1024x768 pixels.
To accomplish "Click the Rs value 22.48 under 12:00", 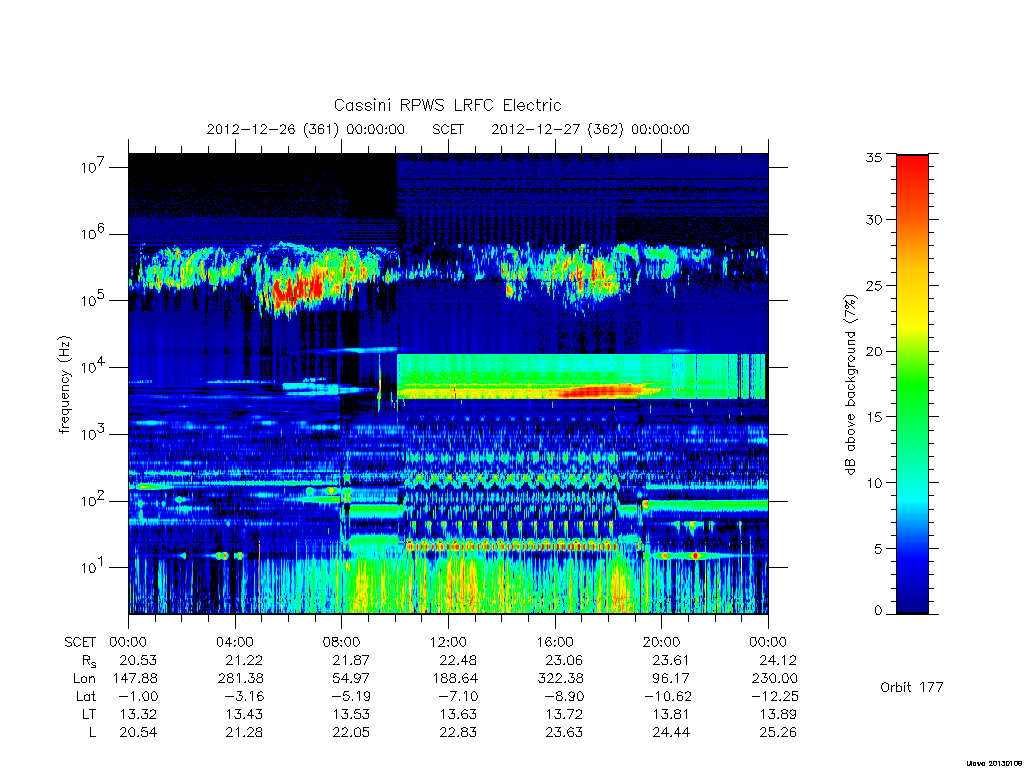I will point(458,660).
